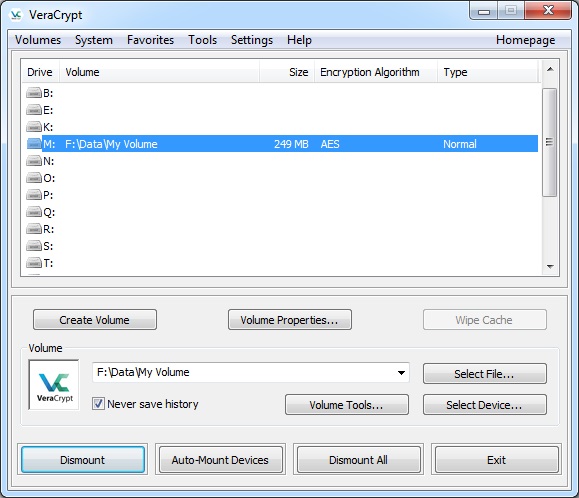Open the Homepage link in menu bar
This screenshot has height=498, width=579.
click(525, 40)
